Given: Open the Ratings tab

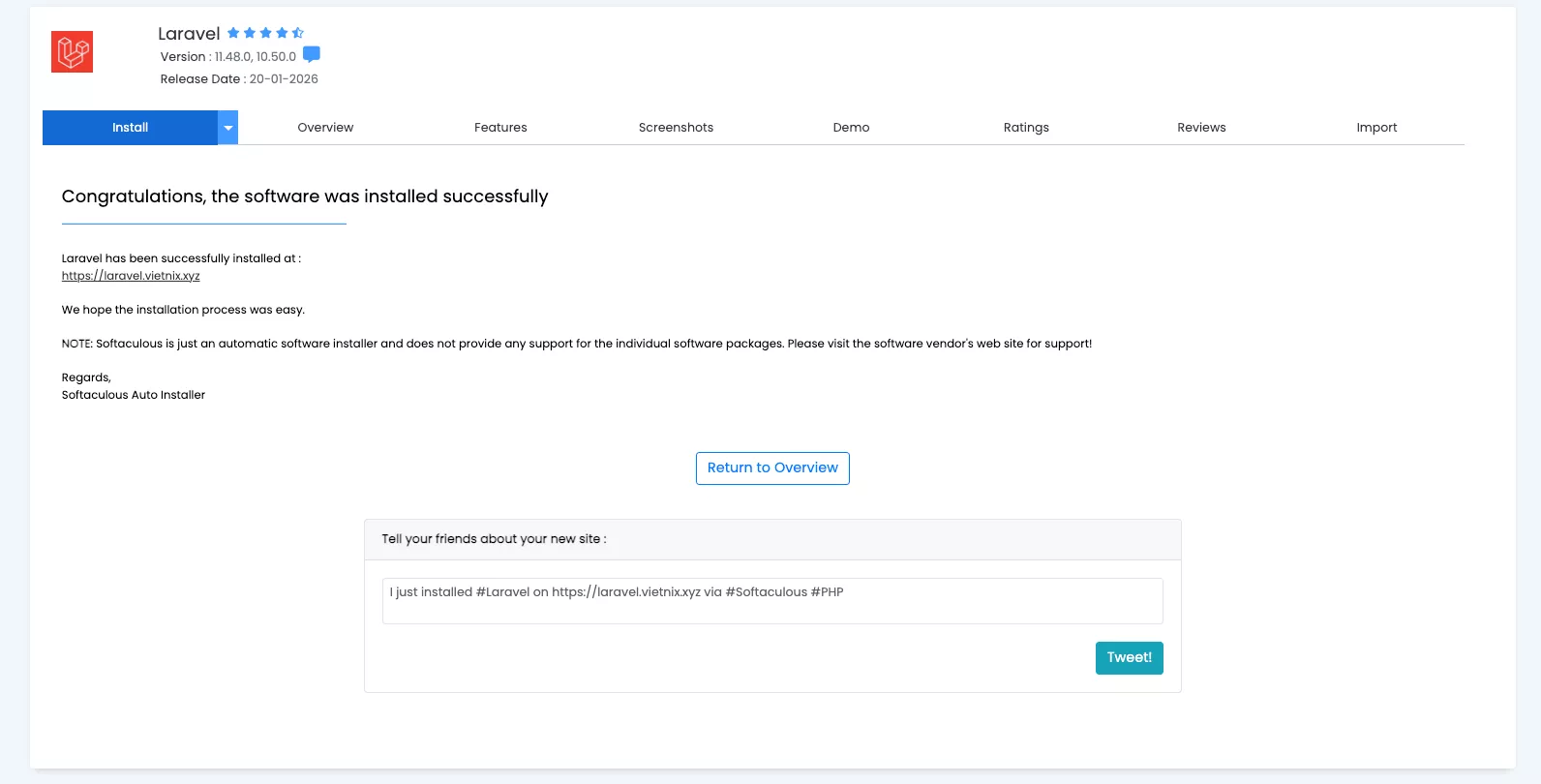Looking at the screenshot, I should pos(1026,127).
